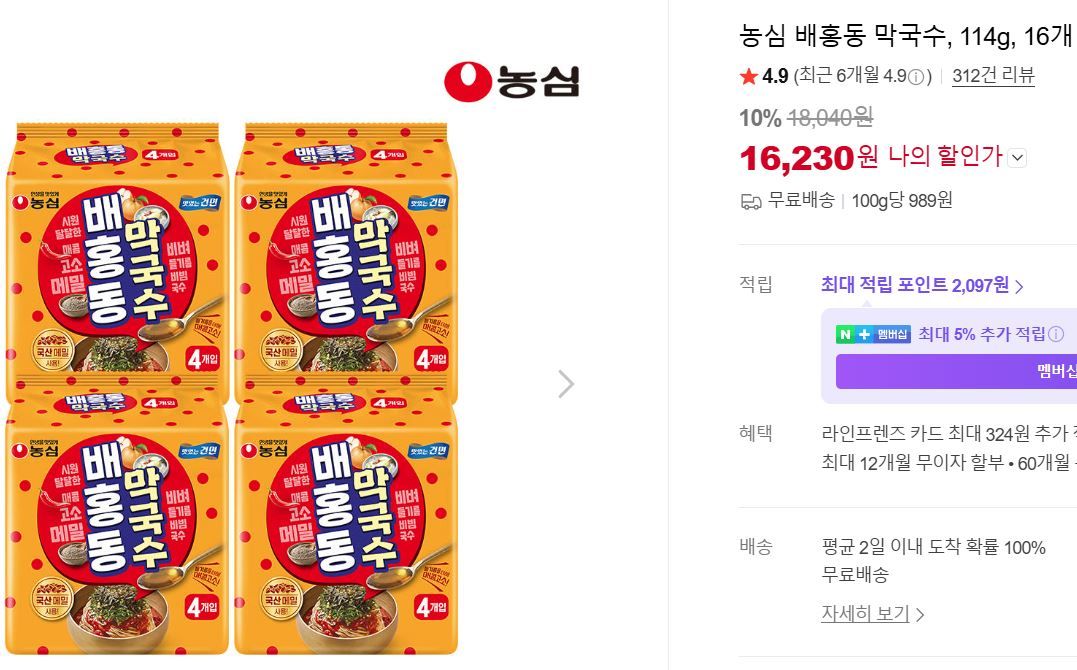This screenshot has height=670, width=1077.
Task: Click the Nongshim brand logo
Action: [512, 82]
